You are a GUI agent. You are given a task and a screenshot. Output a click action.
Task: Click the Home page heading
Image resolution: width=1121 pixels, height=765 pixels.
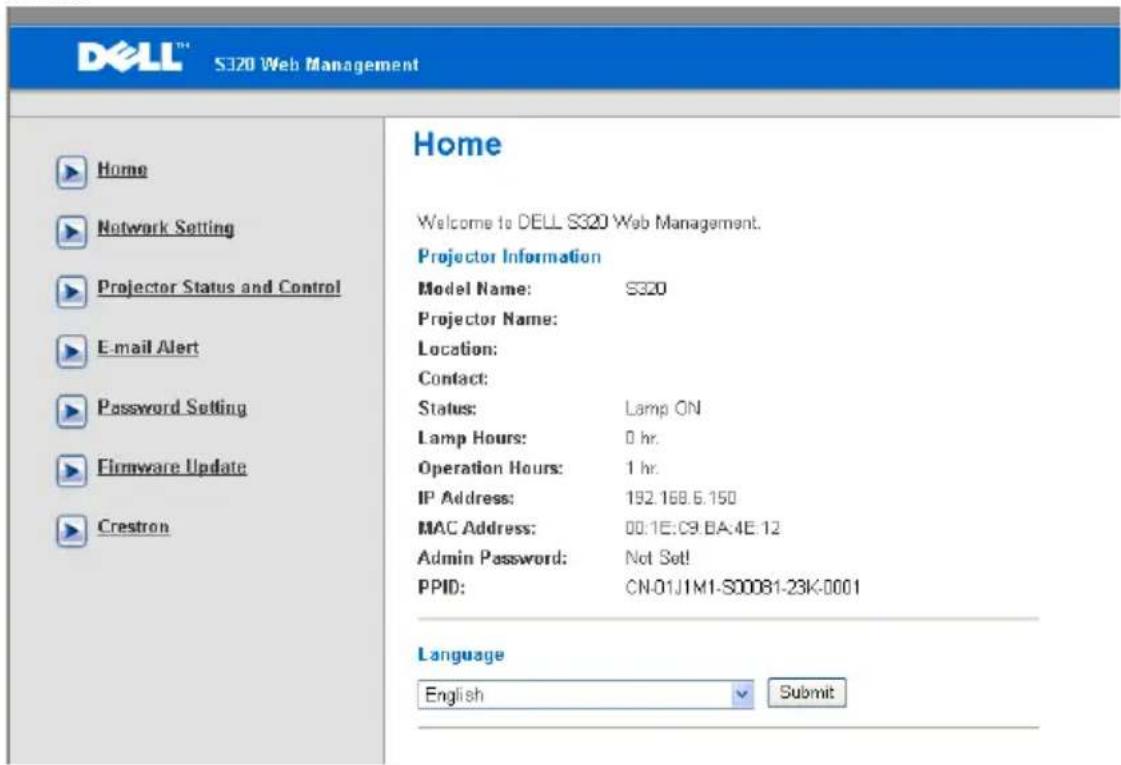pos(458,144)
